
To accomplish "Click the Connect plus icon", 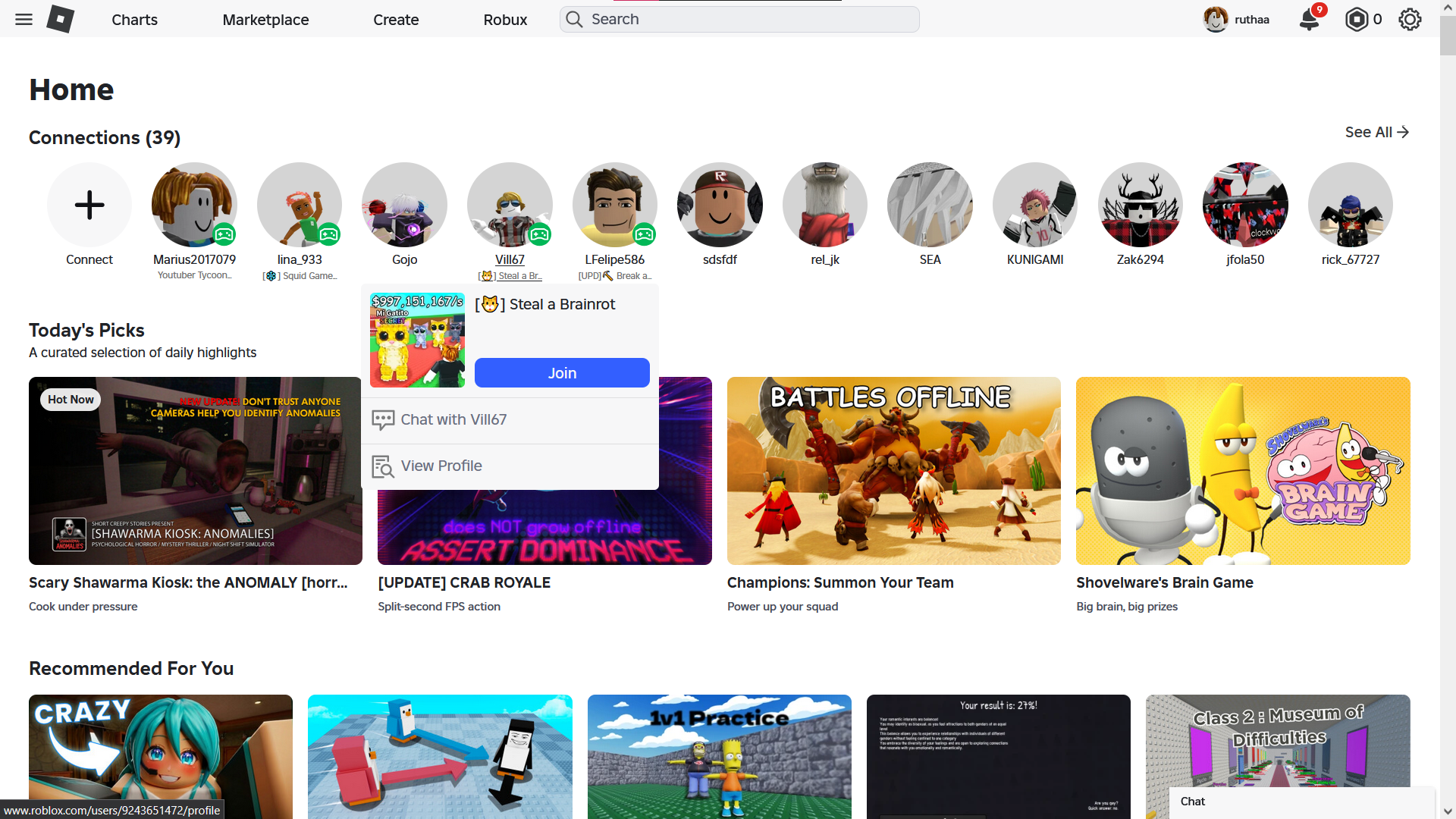I will pos(89,205).
